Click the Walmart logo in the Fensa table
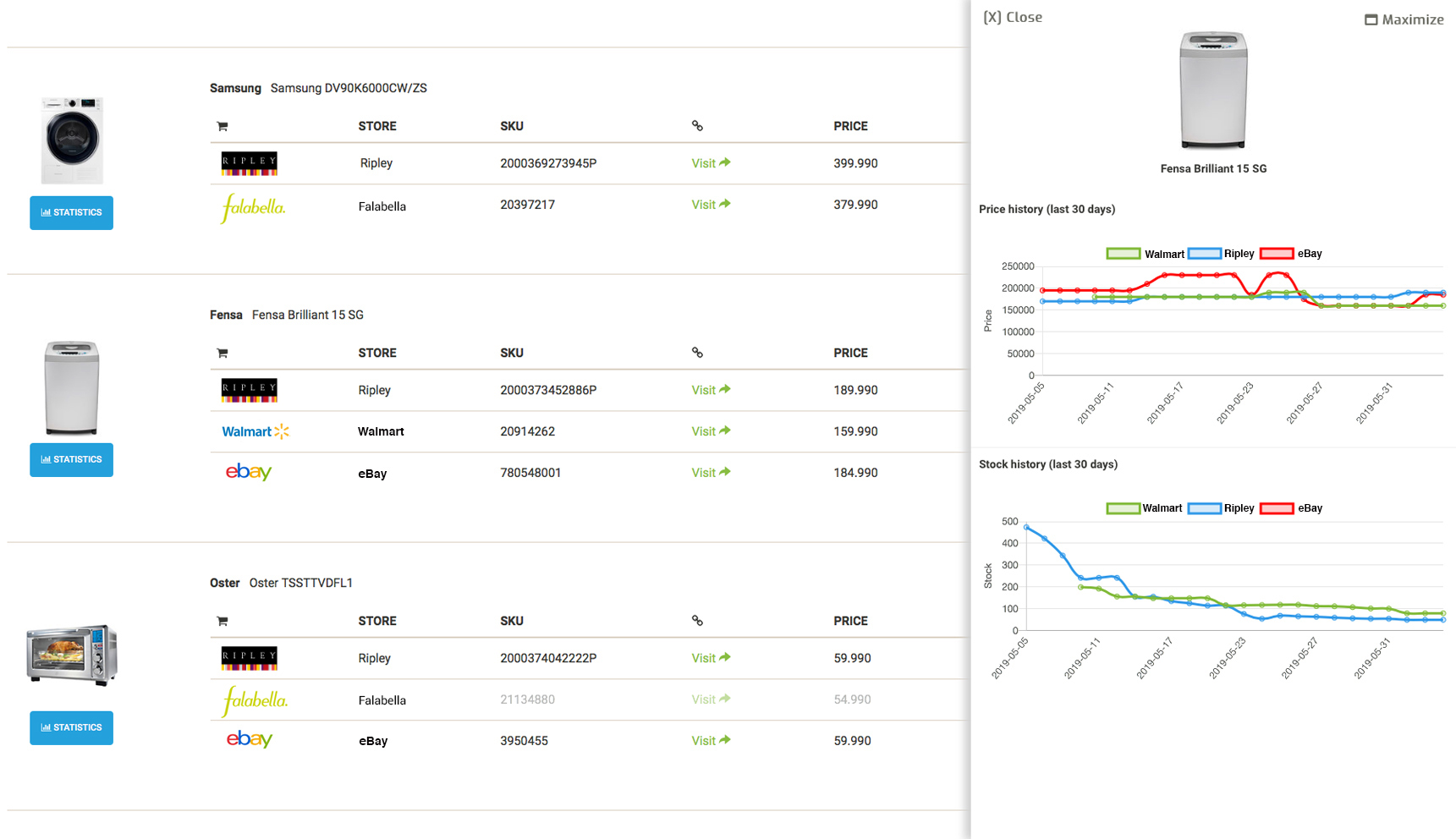The width and height of the screenshot is (1456, 839). pyautogui.click(x=255, y=431)
